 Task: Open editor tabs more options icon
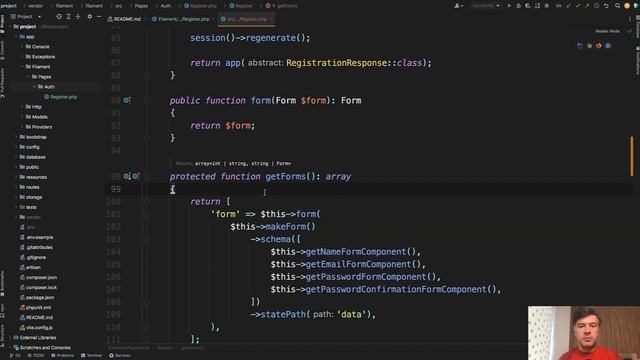click(x=629, y=19)
